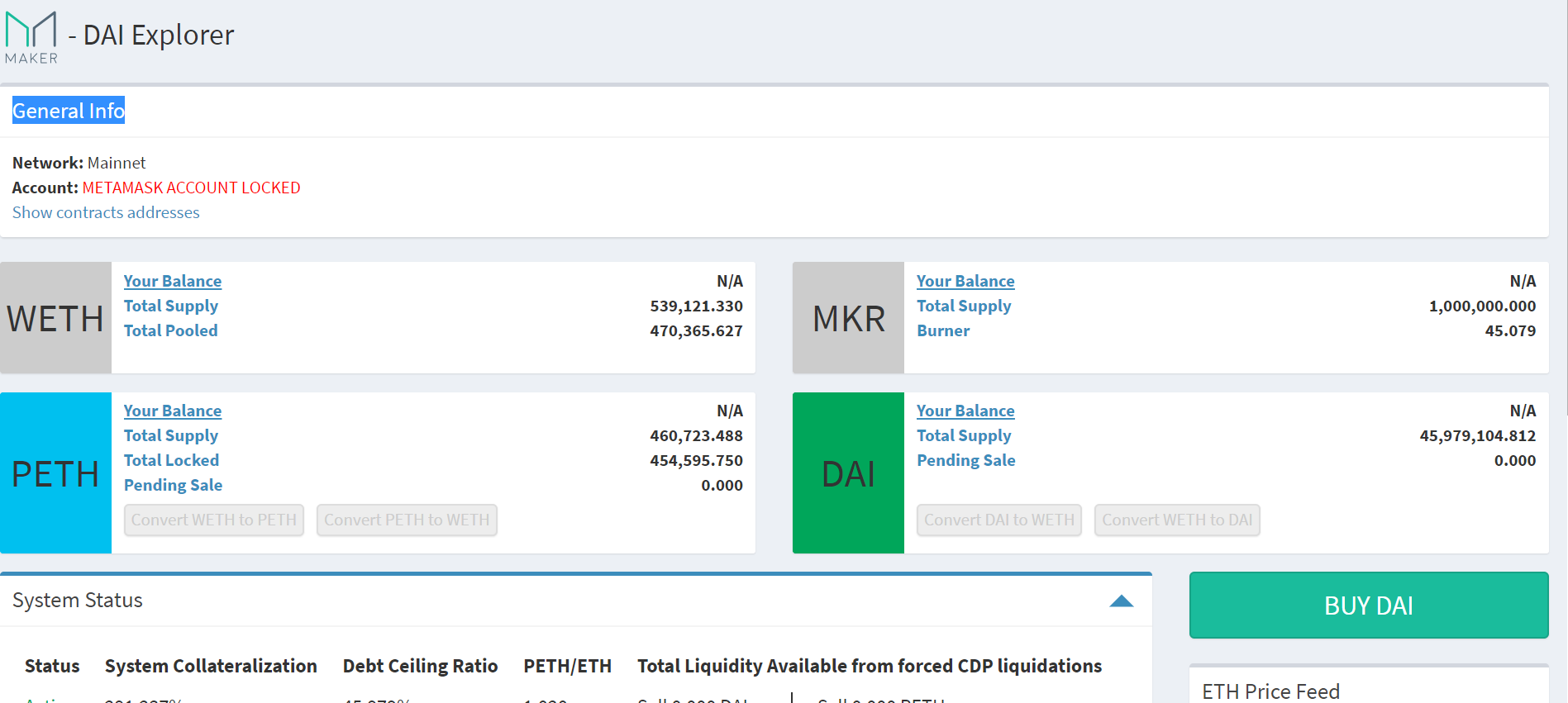Select the green DAI token tile
This screenshot has height=703, width=1568.
coord(848,473)
